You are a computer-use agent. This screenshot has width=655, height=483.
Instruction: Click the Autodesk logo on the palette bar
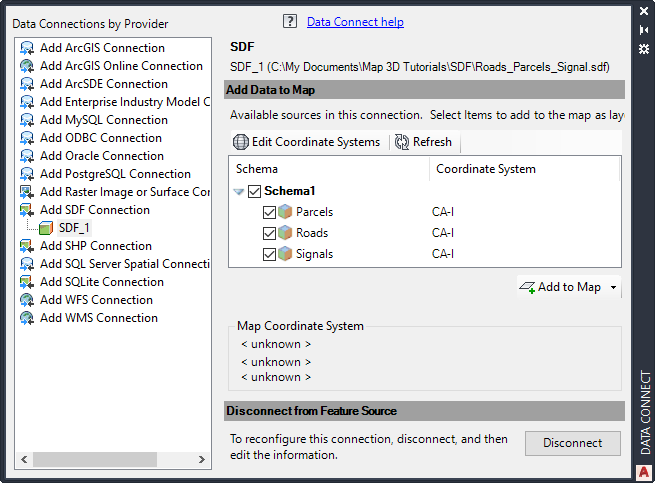(645, 470)
